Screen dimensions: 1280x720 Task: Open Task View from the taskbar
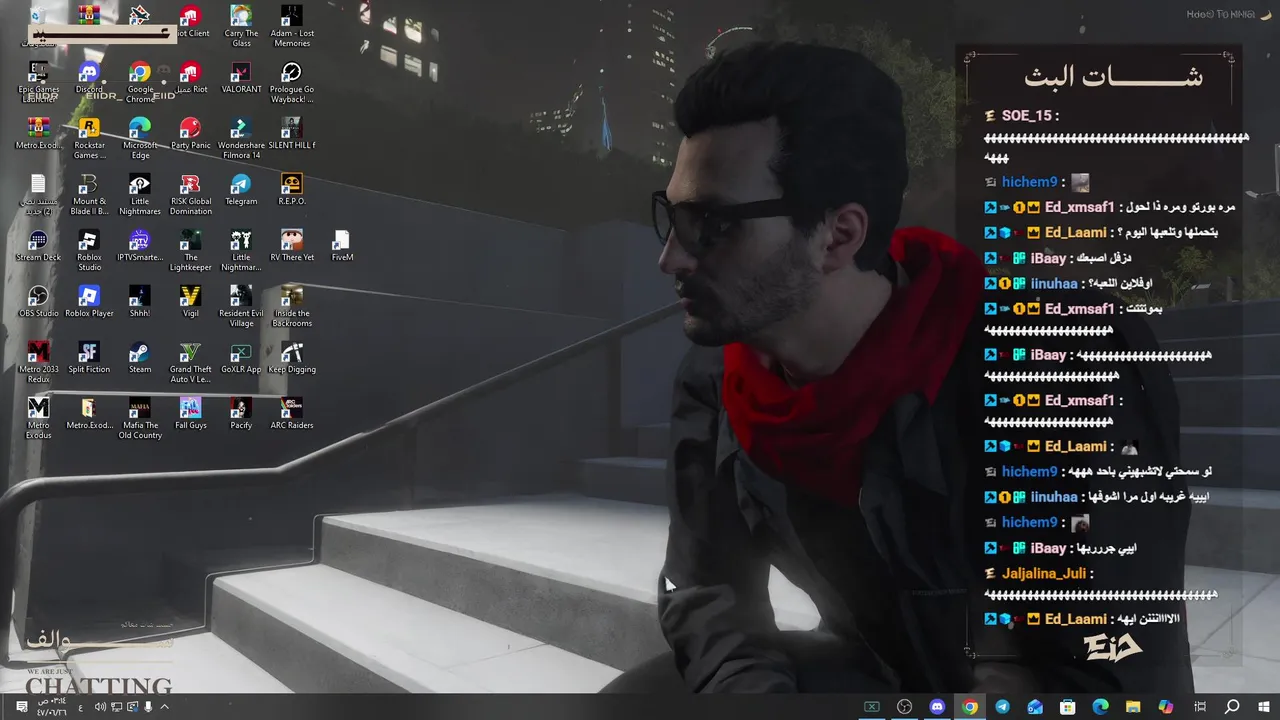coord(1200,707)
